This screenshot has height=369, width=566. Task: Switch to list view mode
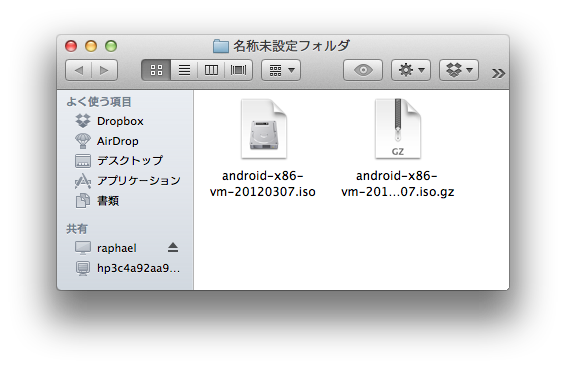tap(184, 70)
